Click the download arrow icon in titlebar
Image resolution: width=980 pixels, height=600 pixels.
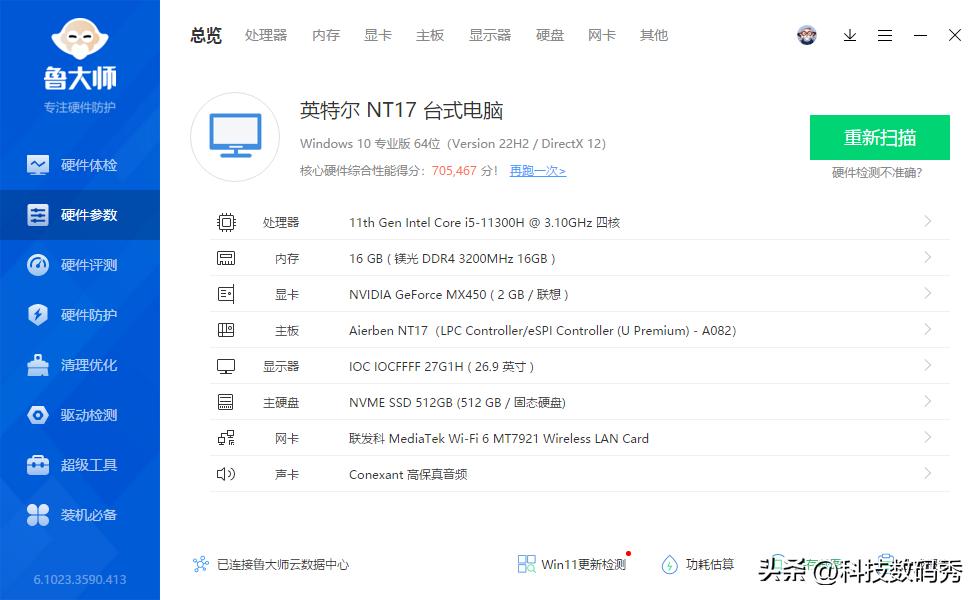[x=850, y=35]
